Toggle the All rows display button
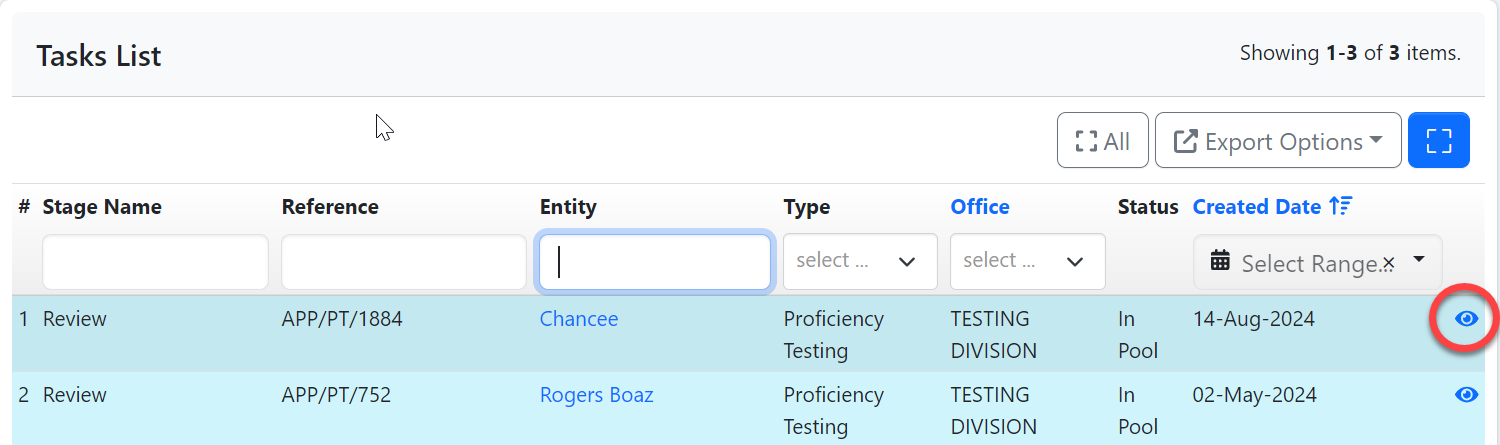 pos(1102,141)
